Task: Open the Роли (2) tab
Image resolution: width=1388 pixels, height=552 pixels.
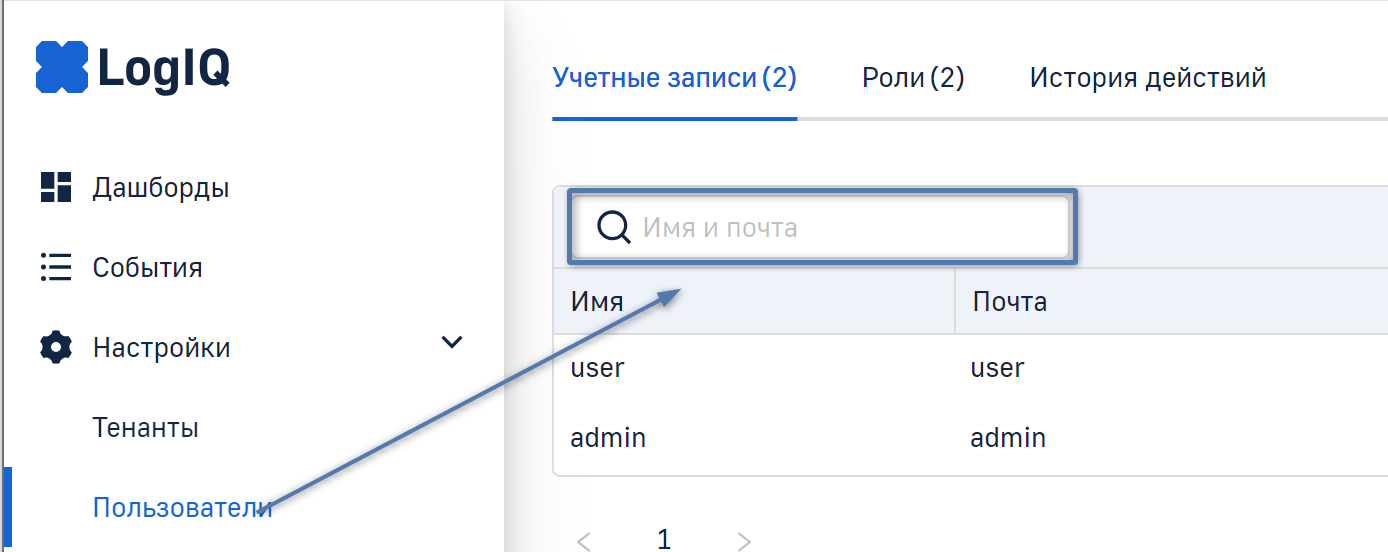Action: coord(913,78)
